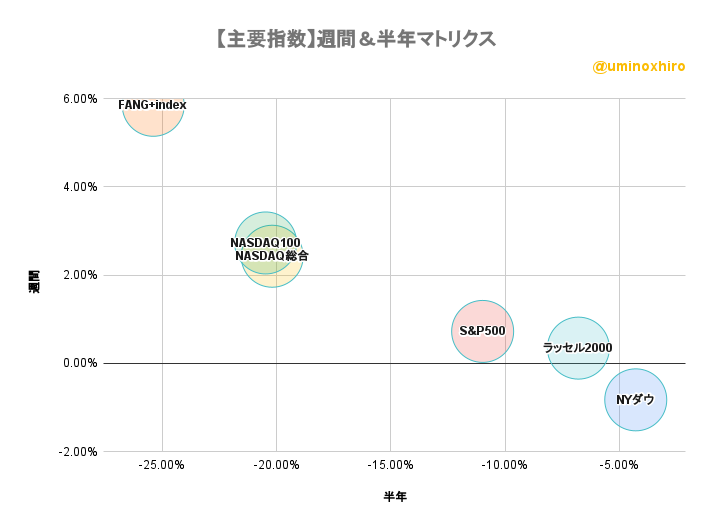This screenshot has width=712, height=530.
Task: Click the NASDAQ100 data label
Action: point(265,243)
